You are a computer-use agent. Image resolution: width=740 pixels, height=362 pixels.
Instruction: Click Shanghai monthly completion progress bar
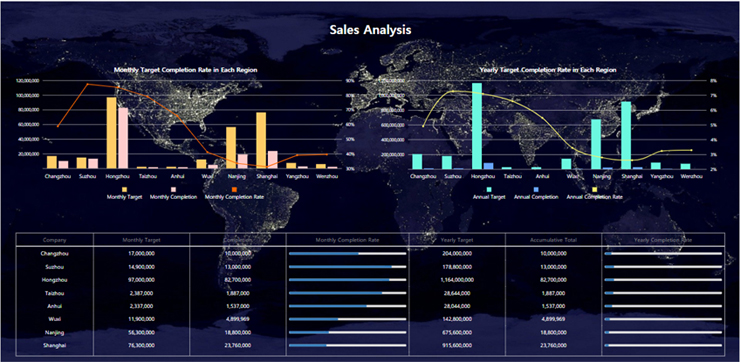(347, 345)
